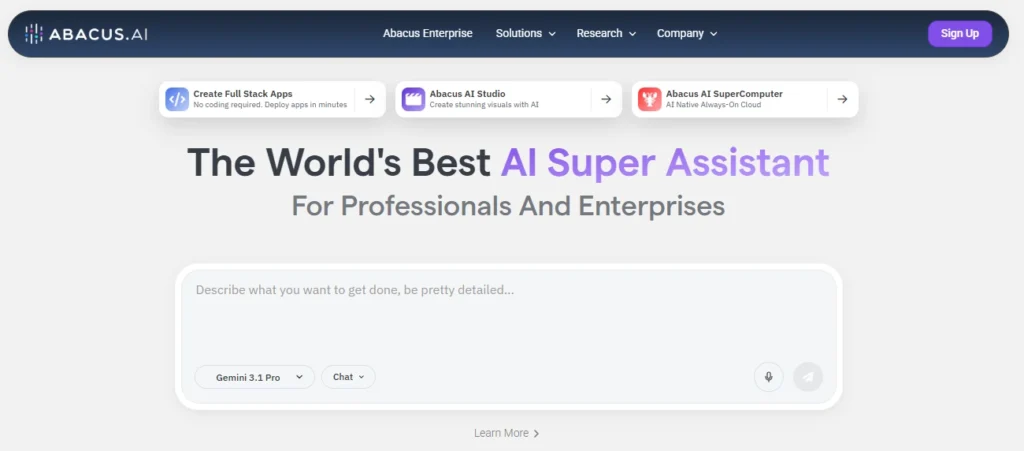Screen dimensions: 1024x451
Task: Focus the prompt description text box
Action: pos(508,317)
